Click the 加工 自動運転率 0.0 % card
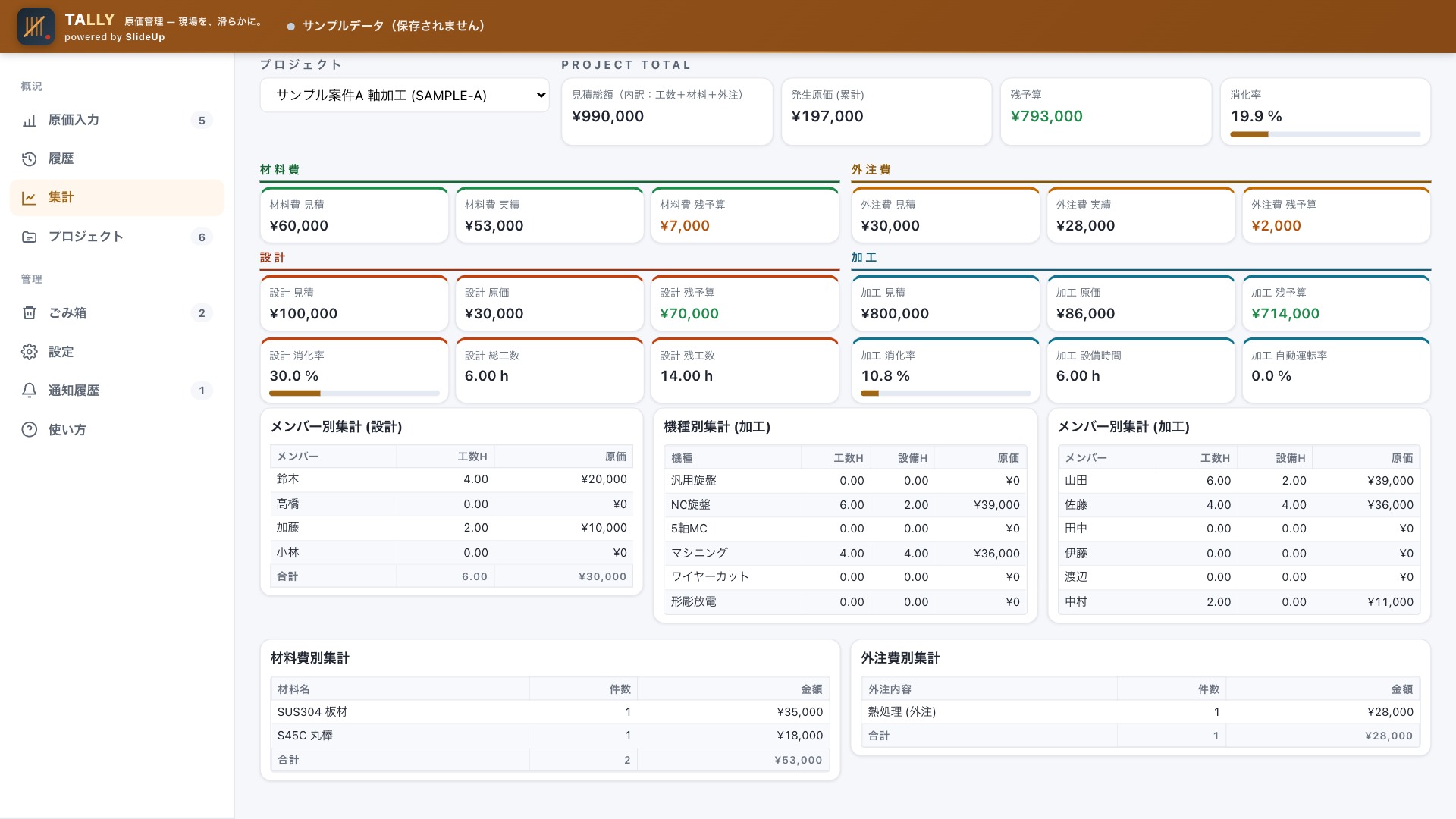 click(x=1336, y=370)
